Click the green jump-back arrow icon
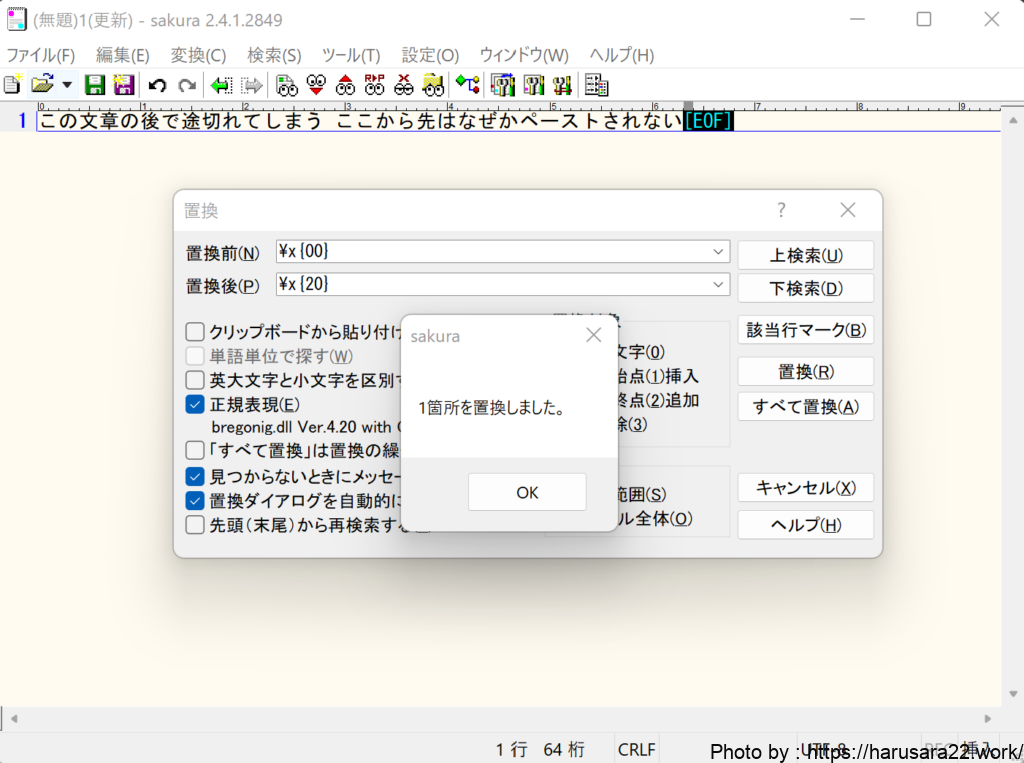 [222, 85]
